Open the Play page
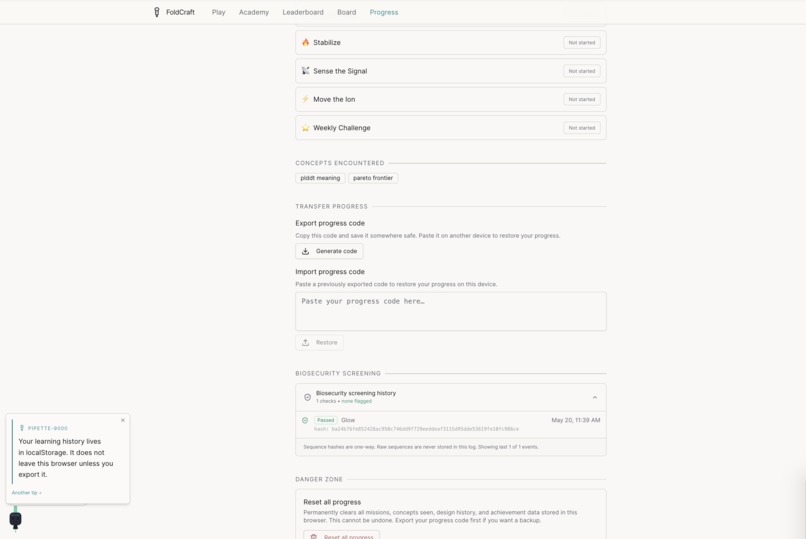806x539 pixels. pos(218,12)
